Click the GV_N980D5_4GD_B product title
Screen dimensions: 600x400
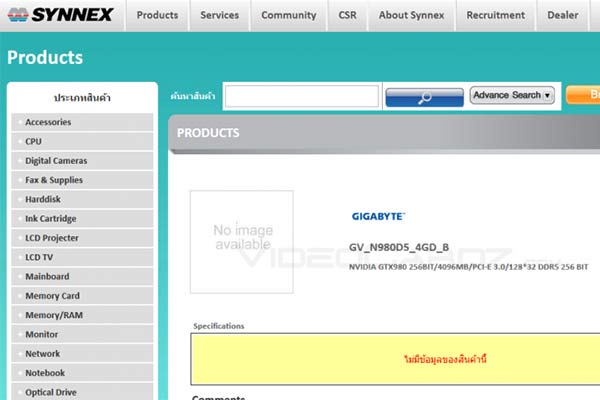click(399, 247)
